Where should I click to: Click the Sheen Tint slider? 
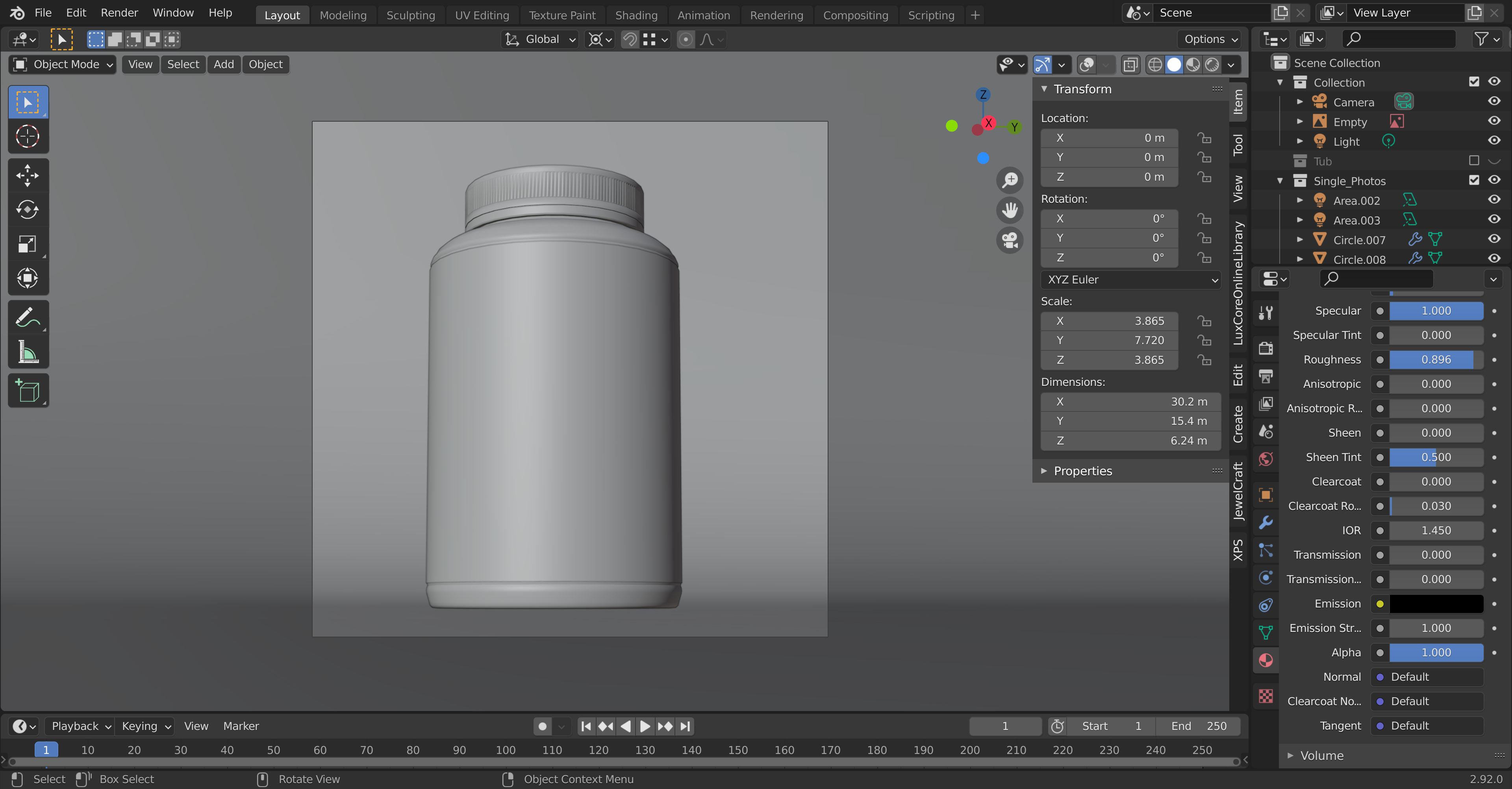pyautogui.click(x=1436, y=457)
